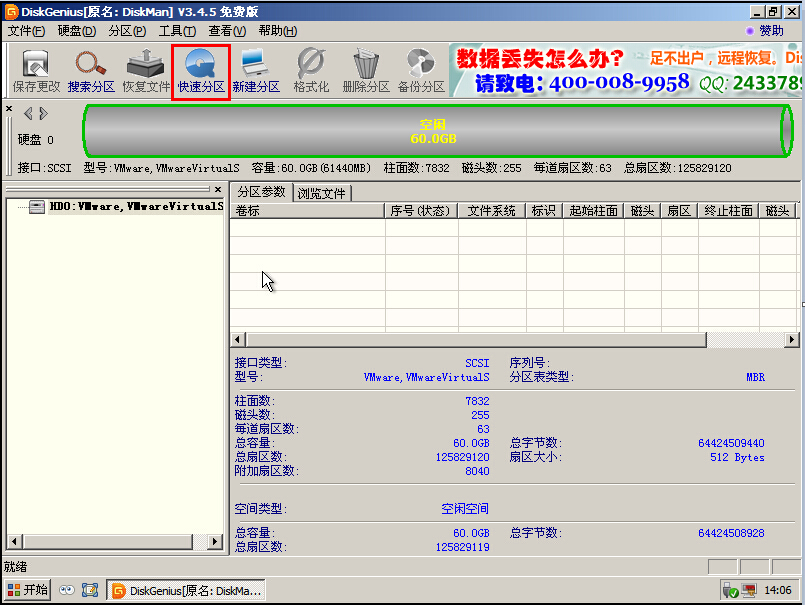Open the 工具(T) menu
The height and width of the screenshot is (605, 805).
pos(177,31)
